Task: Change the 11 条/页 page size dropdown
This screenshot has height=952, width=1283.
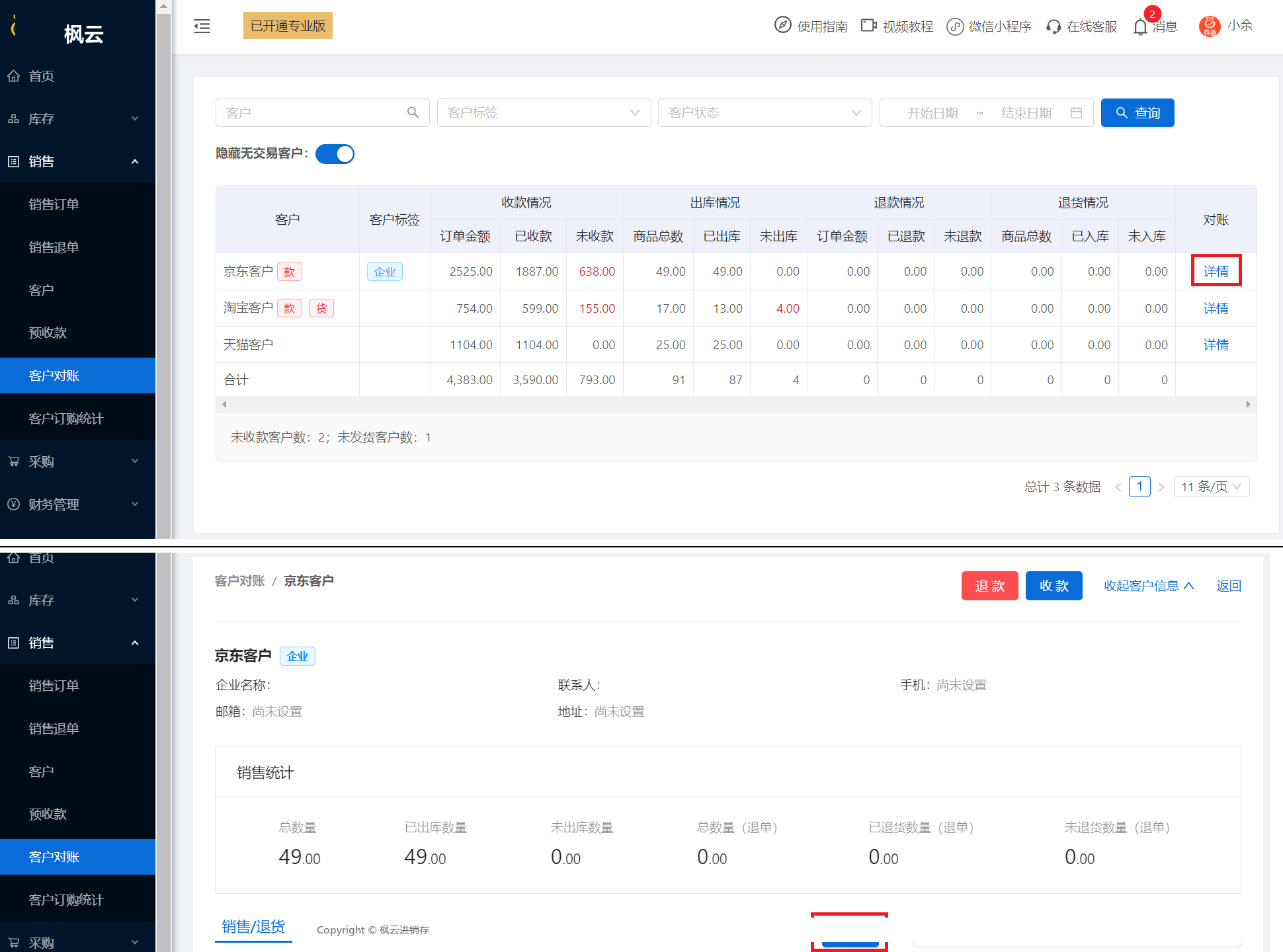Action: (x=1211, y=487)
